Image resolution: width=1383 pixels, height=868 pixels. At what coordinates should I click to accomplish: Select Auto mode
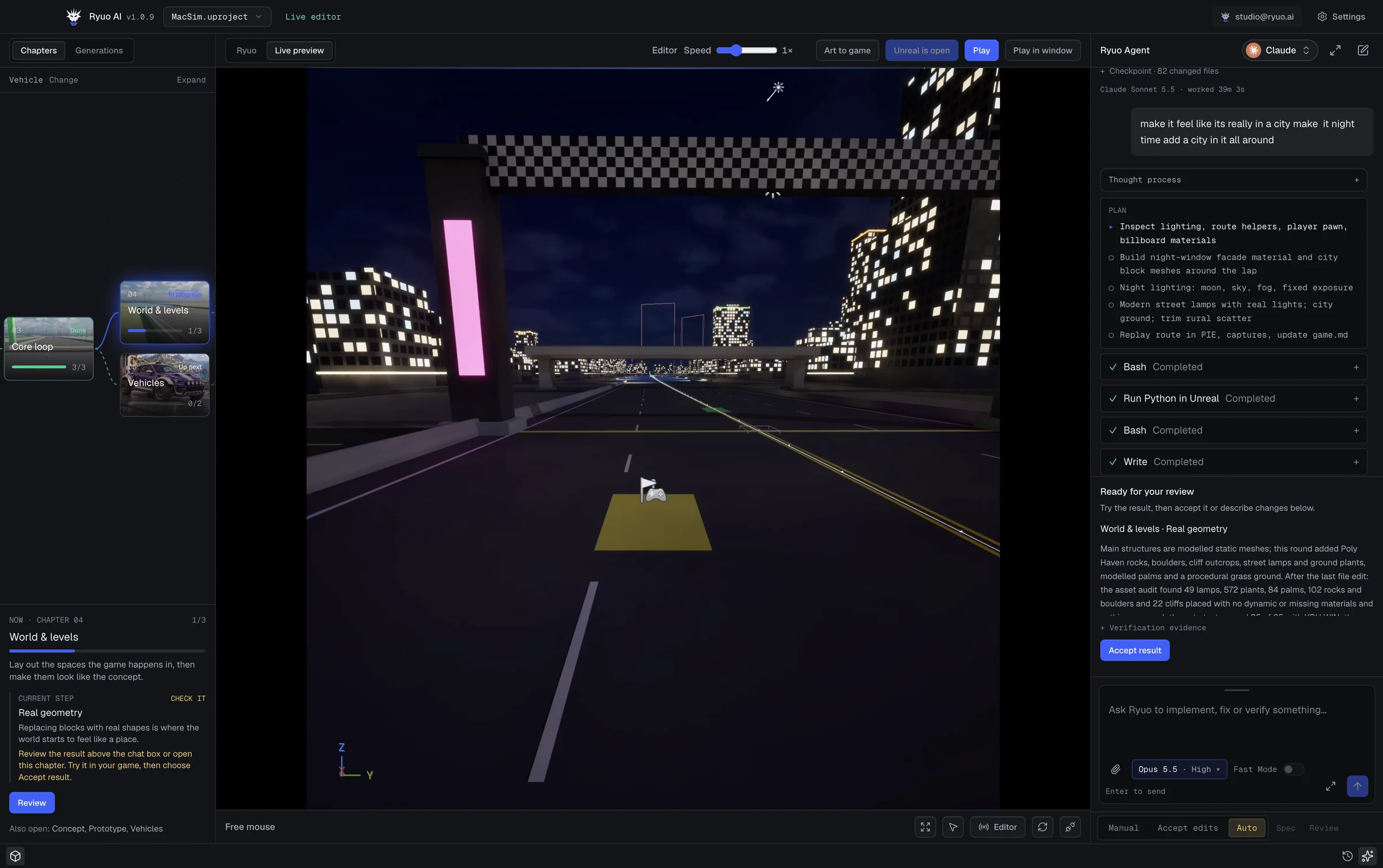click(x=1246, y=828)
